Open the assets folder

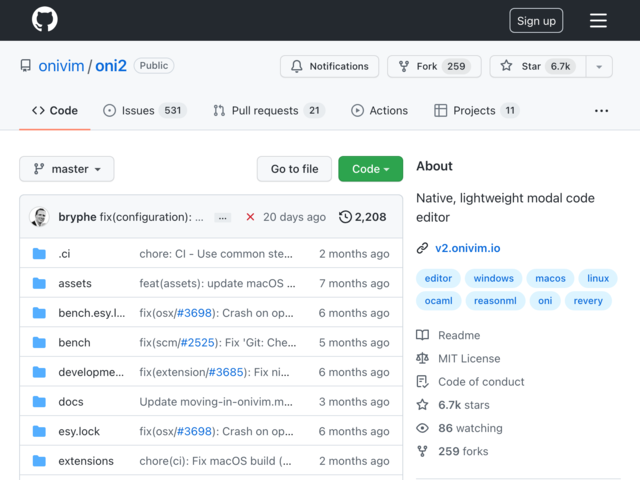point(75,283)
